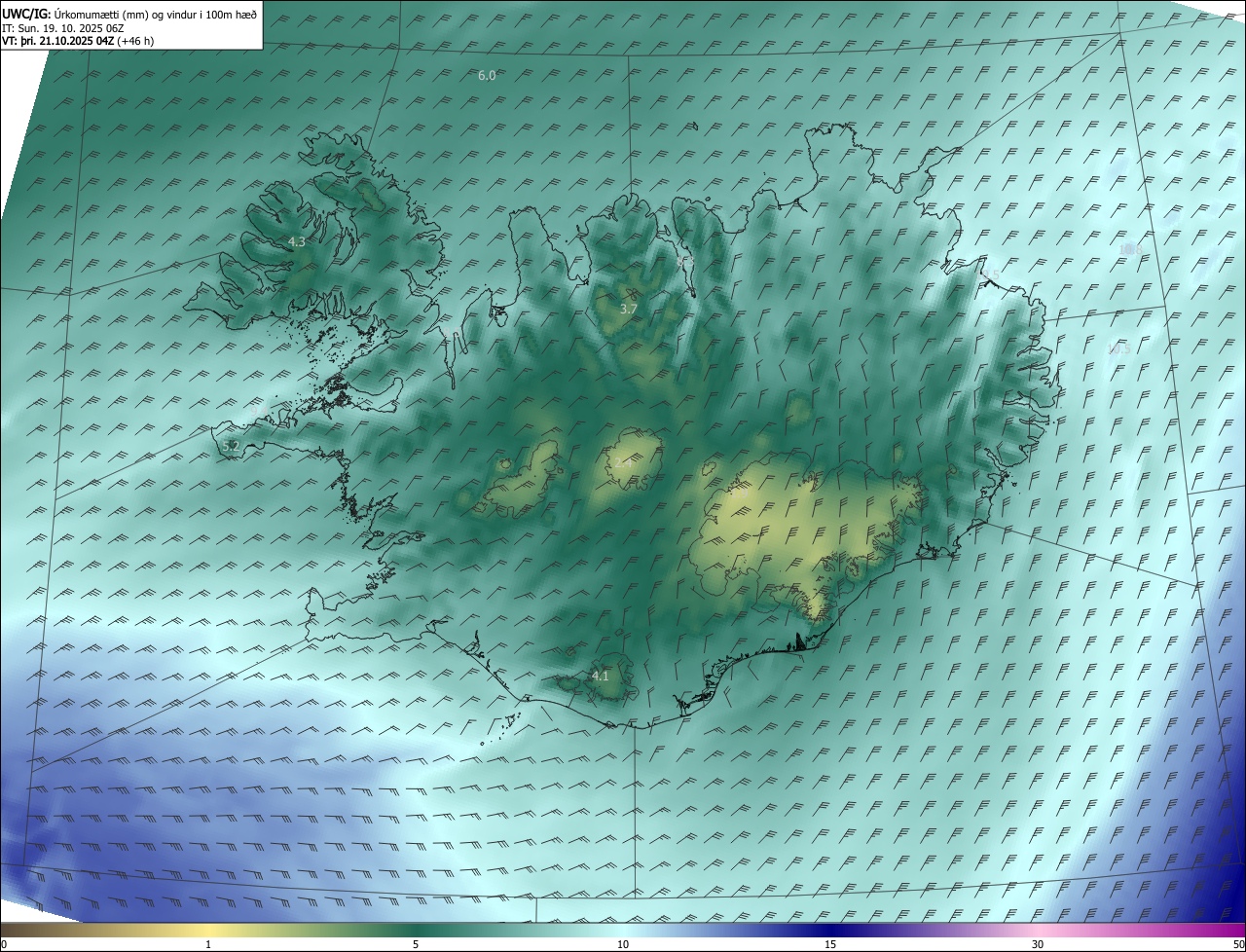Click the 50 tick on the color scale
This screenshot has height=952, width=1246.
(x=1238, y=944)
